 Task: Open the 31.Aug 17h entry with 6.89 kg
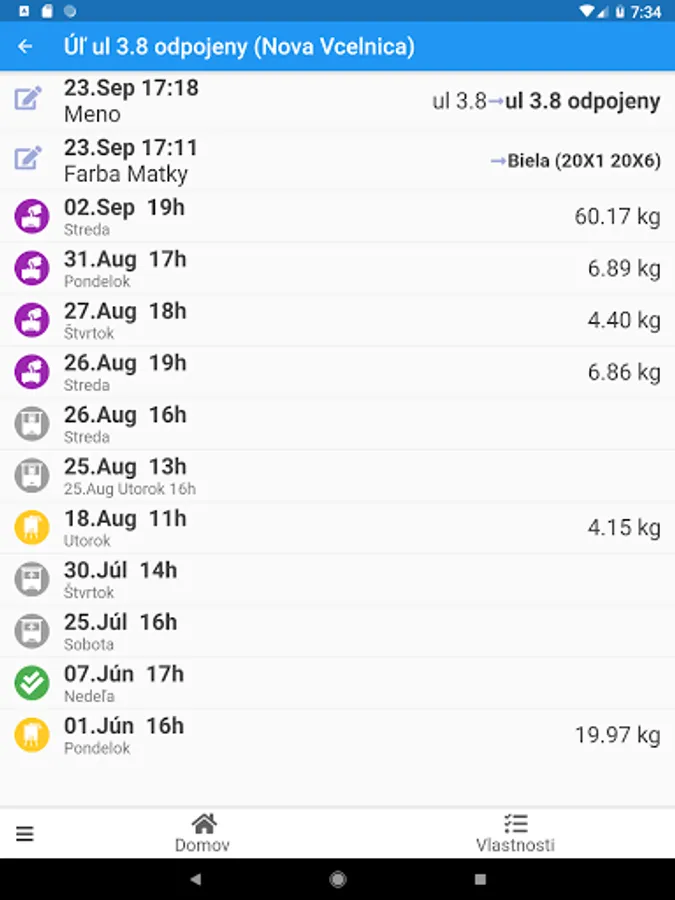click(337, 269)
